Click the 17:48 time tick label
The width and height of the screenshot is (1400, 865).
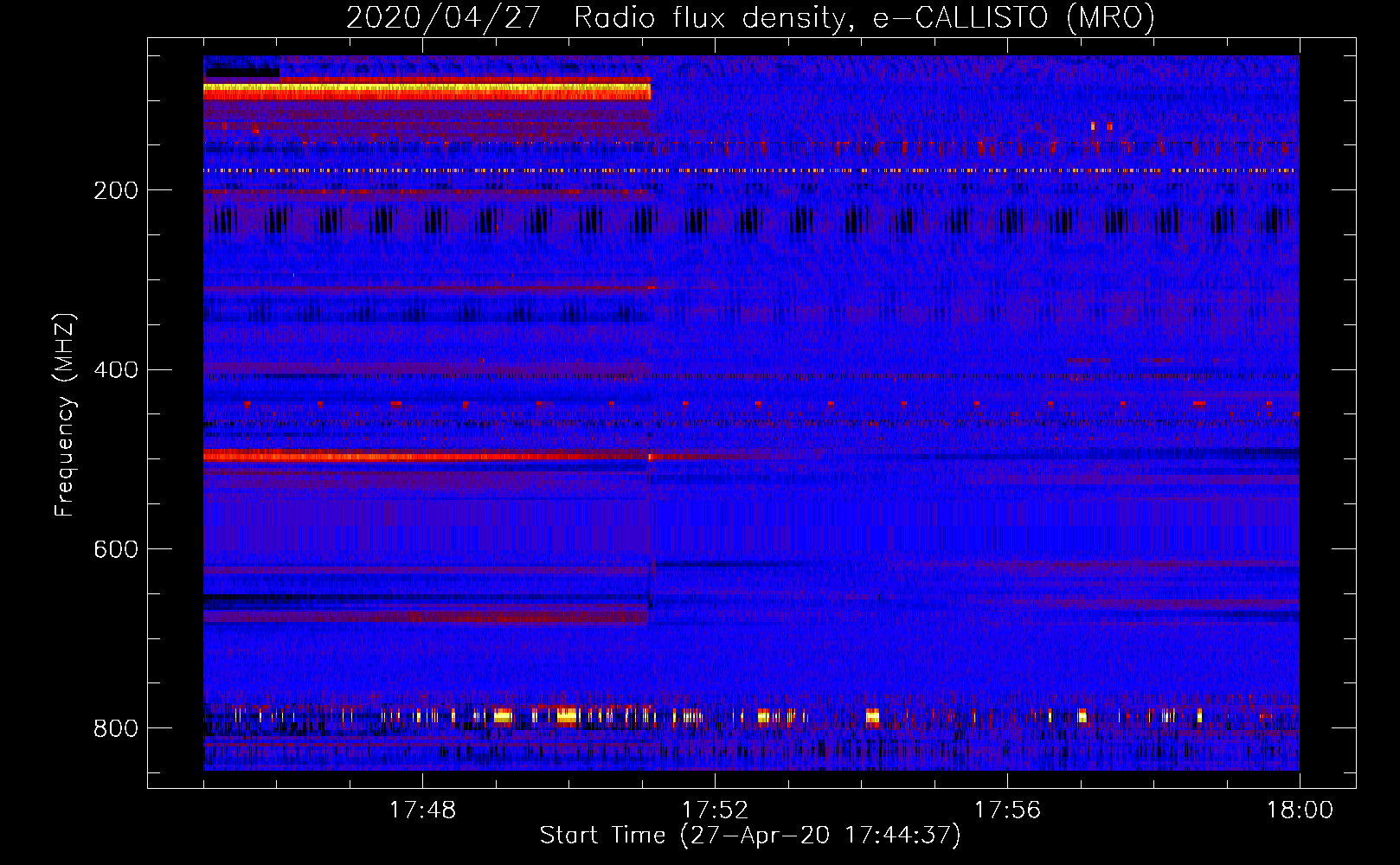pyautogui.click(x=422, y=811)
